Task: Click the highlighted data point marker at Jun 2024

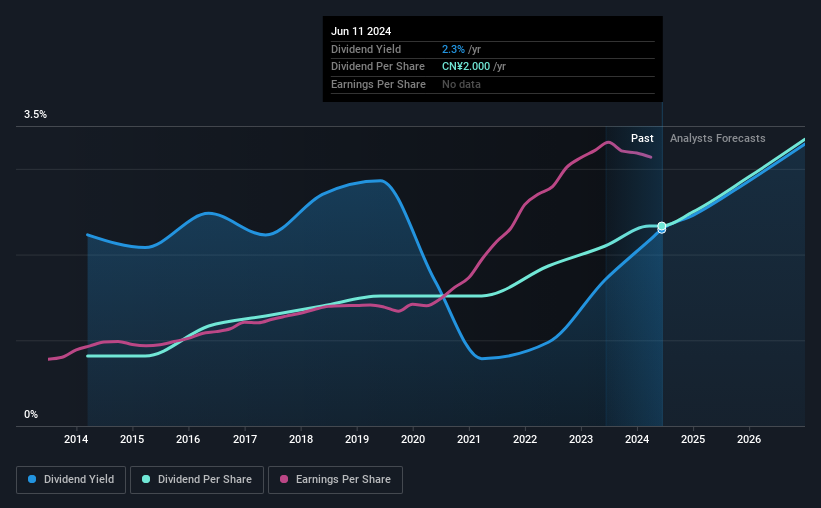Action: pyautogui.click(x=662, y=227)
